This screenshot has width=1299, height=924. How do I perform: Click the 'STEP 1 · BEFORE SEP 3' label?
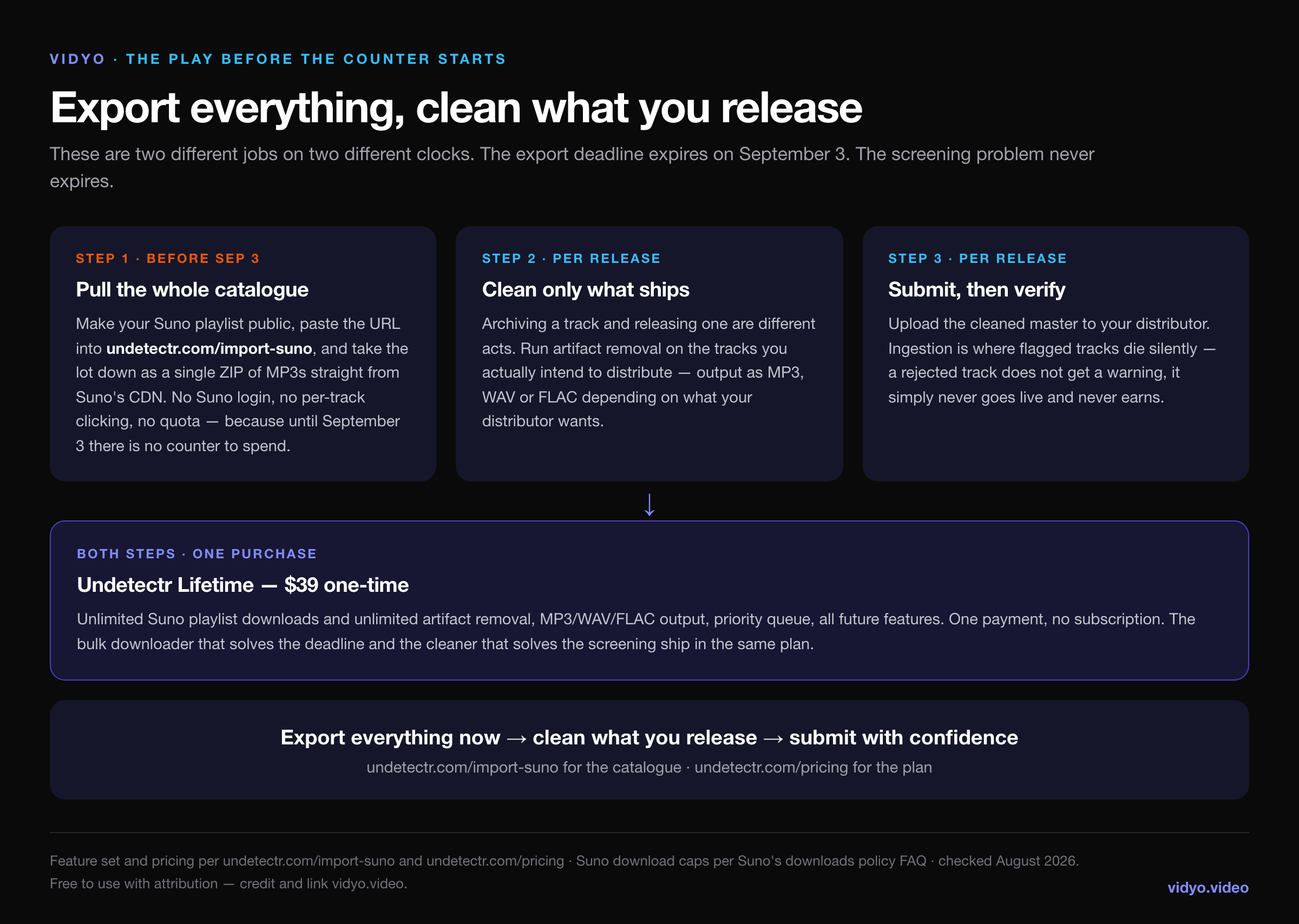click(167, 258)
